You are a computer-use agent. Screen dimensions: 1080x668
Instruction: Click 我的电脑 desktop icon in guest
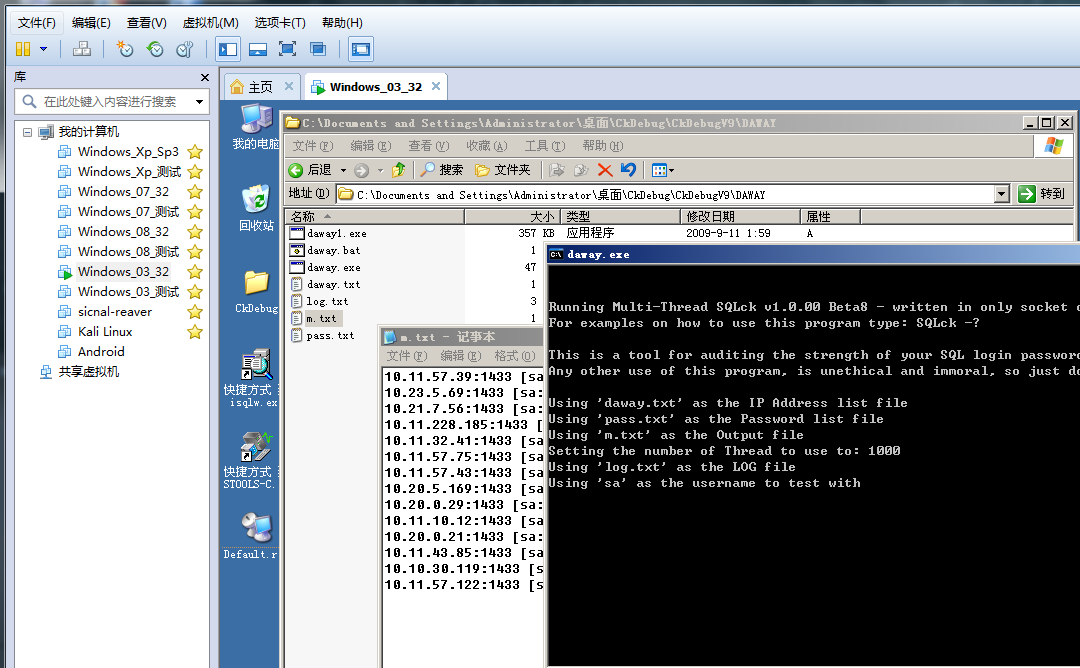coord(256,127)
